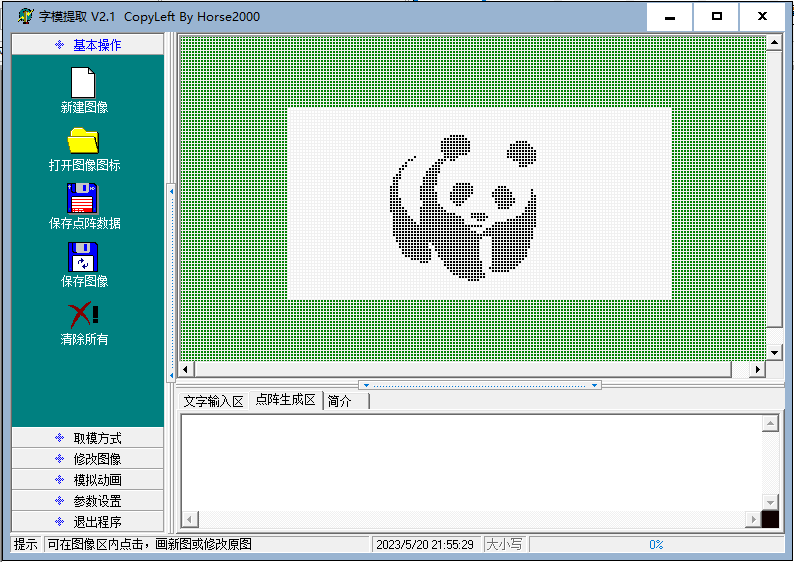Image resolution: width=794 pixels, height=562 pixels.
Task: Expand the 取模方式 panel
Action: tap(88, 437)
